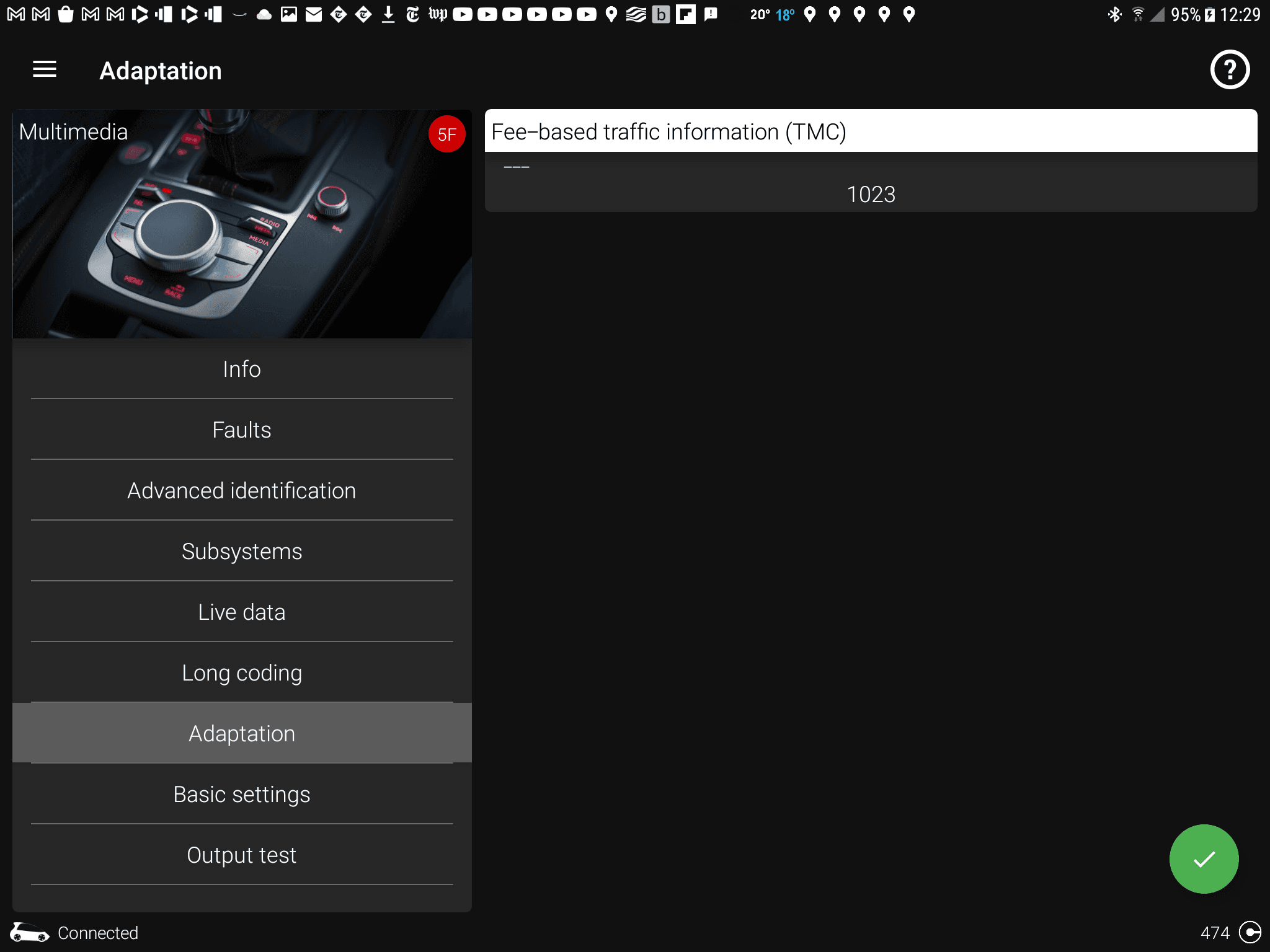Tap the Bluetooth icon in status bar

pyautogui.click(x=1114, y=14)
